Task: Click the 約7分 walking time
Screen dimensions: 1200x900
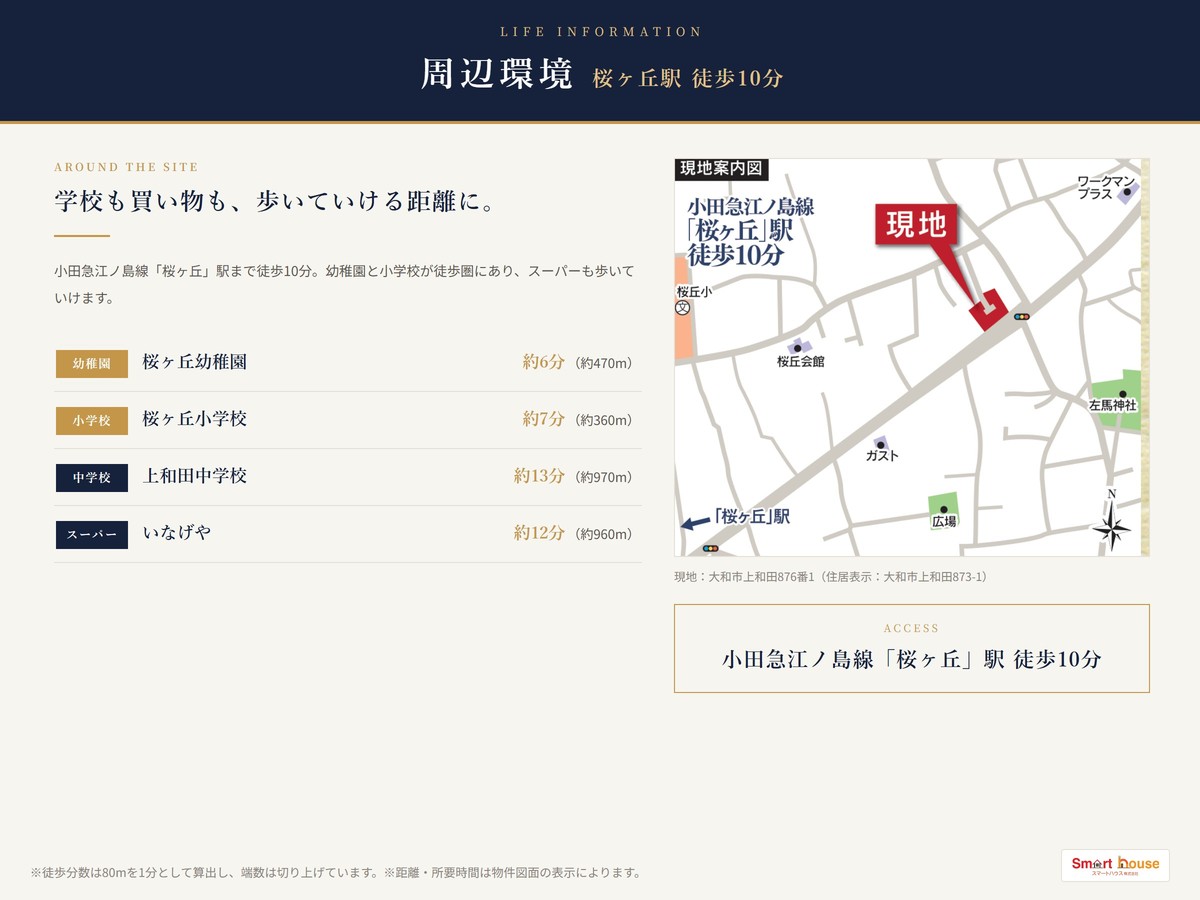Action: (543, 419)
